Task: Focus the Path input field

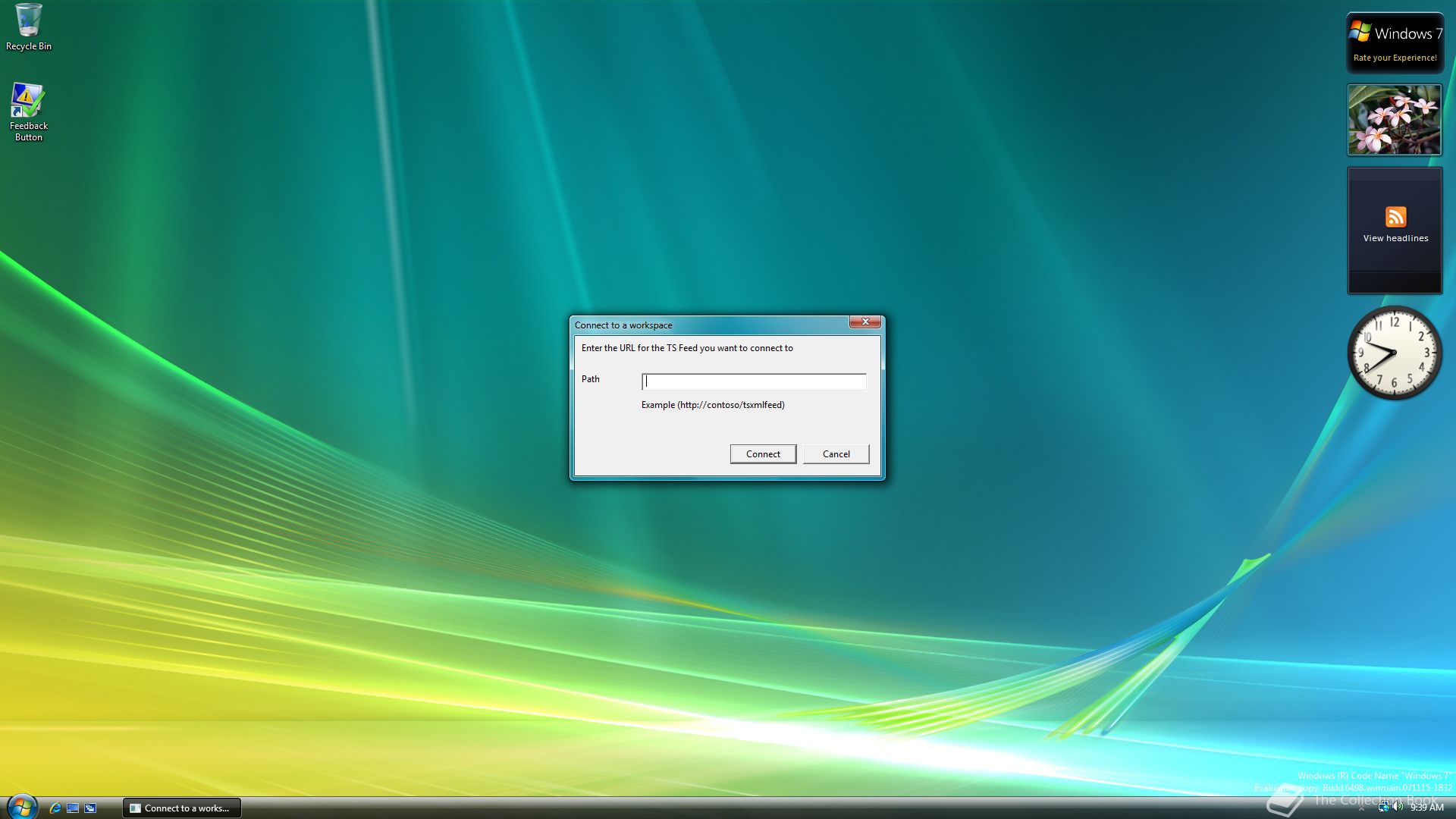Action: pos(754,381)
